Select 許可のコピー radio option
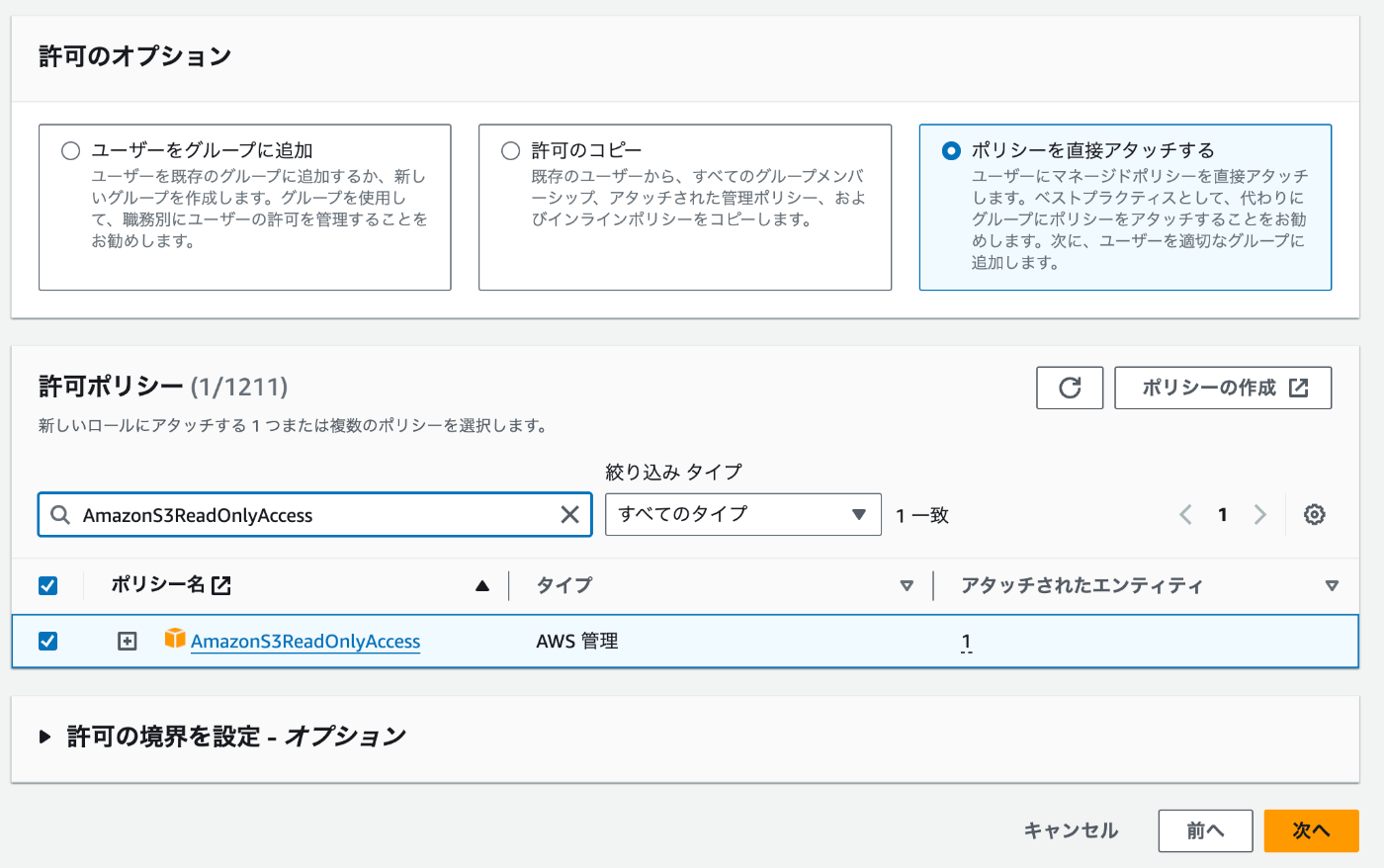 [511, 150]
